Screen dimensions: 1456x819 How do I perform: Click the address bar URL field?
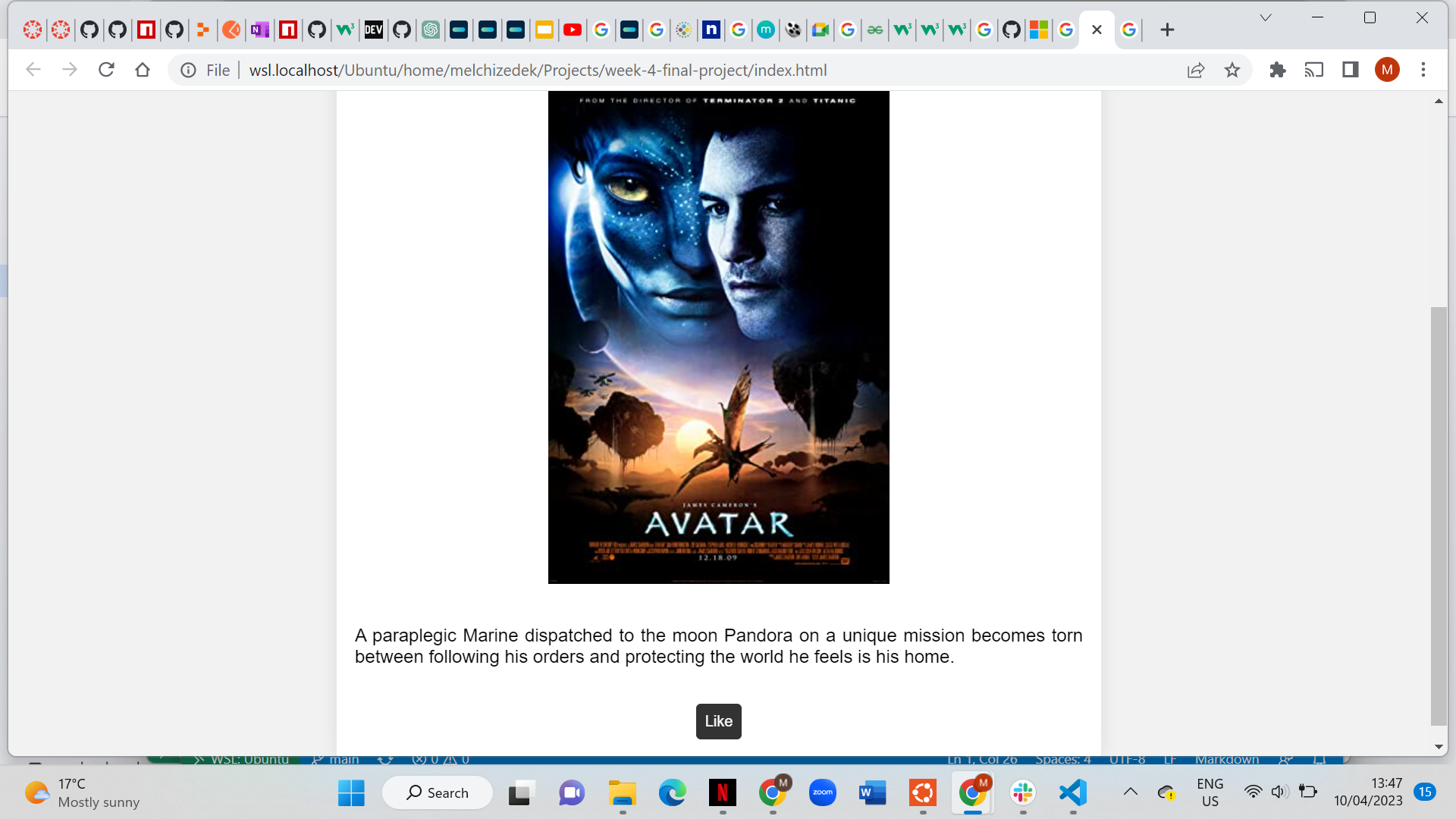click(538, 70)
